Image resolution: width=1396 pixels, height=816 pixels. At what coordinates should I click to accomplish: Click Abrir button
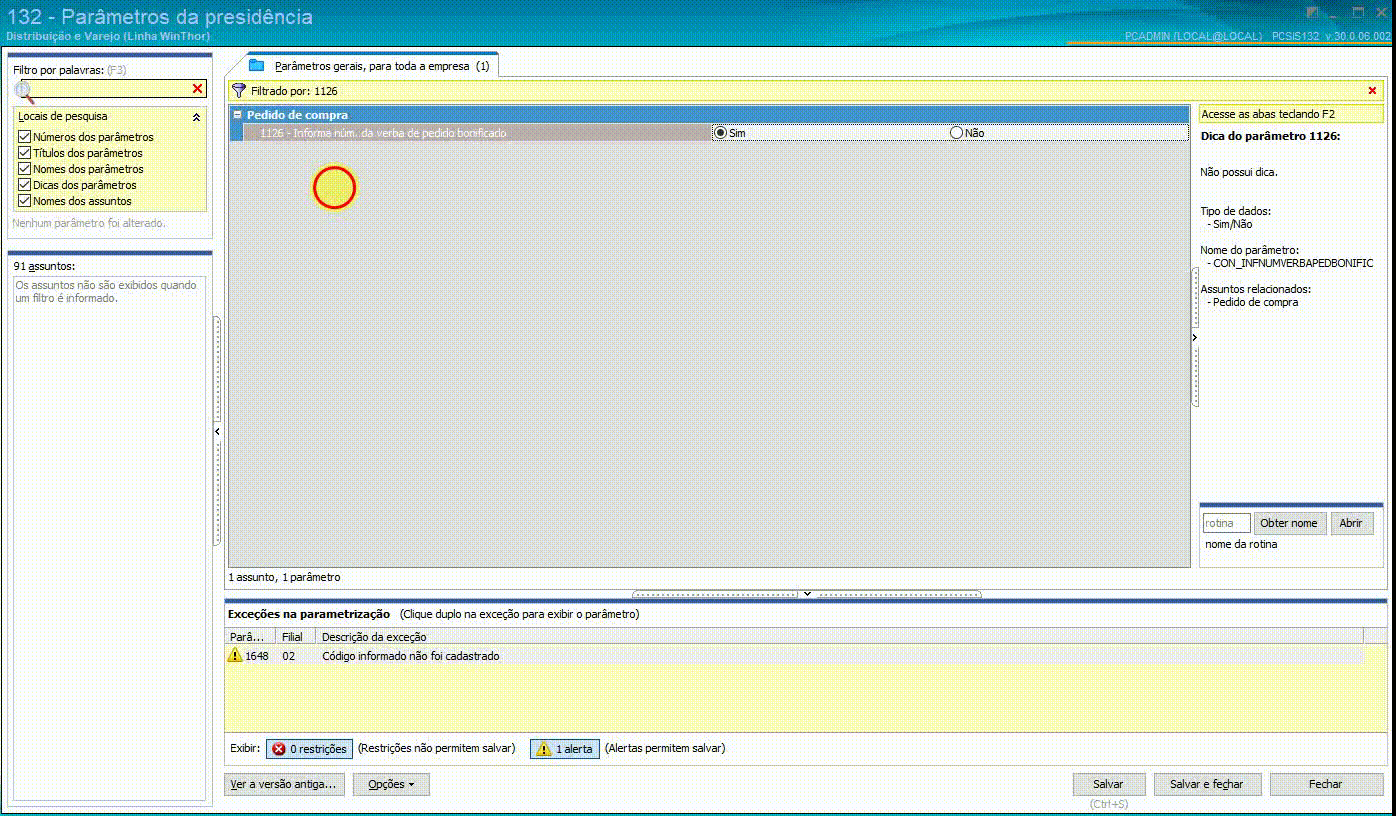tap(1351, 523)
